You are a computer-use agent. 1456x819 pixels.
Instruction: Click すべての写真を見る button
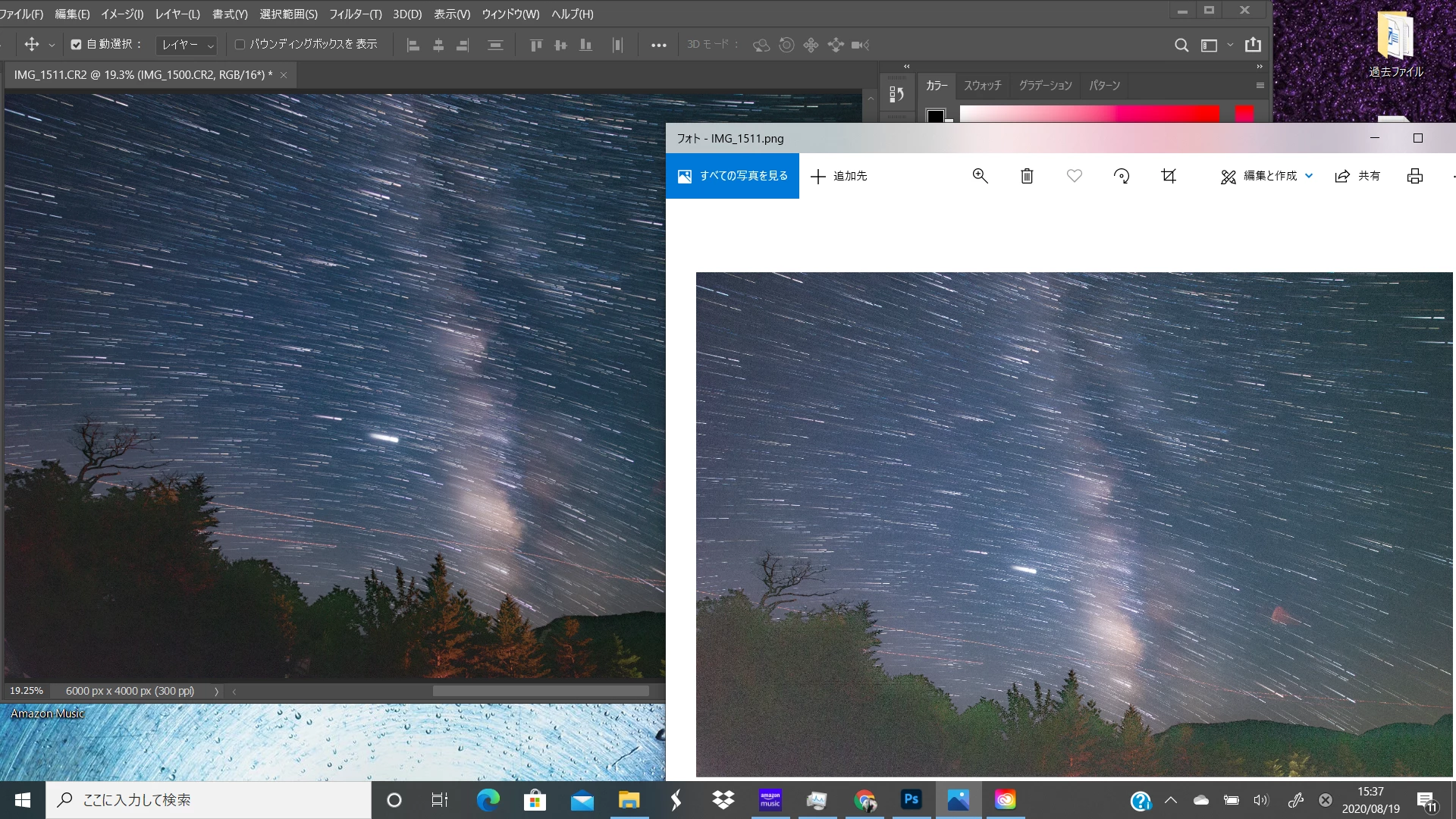tap(733, 176)
